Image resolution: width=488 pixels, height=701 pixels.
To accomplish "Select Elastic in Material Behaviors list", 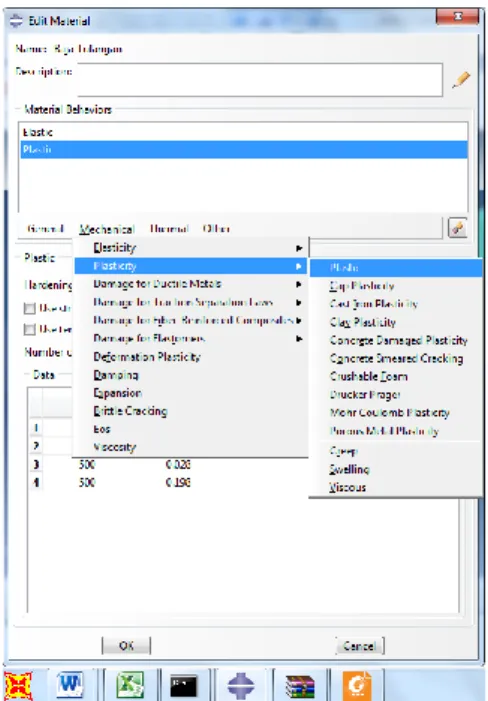I will [244, 132].
